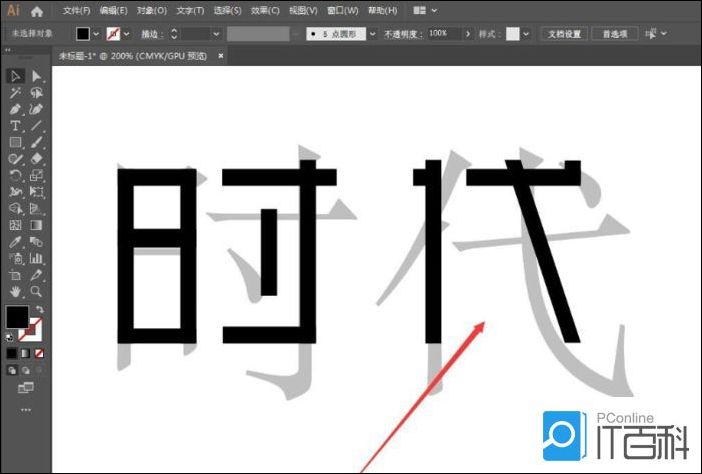Select the Eraser tool
The image size is (702, 474).
point(36,159)
